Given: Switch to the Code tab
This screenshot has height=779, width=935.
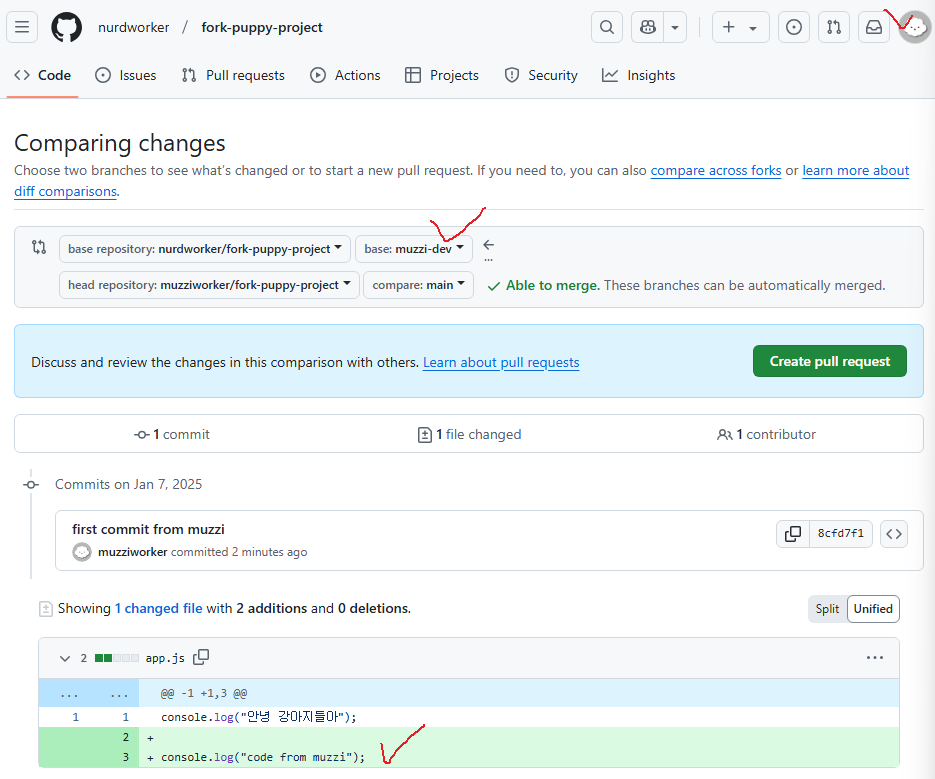Looking at the screenshot, I should 42,75.
